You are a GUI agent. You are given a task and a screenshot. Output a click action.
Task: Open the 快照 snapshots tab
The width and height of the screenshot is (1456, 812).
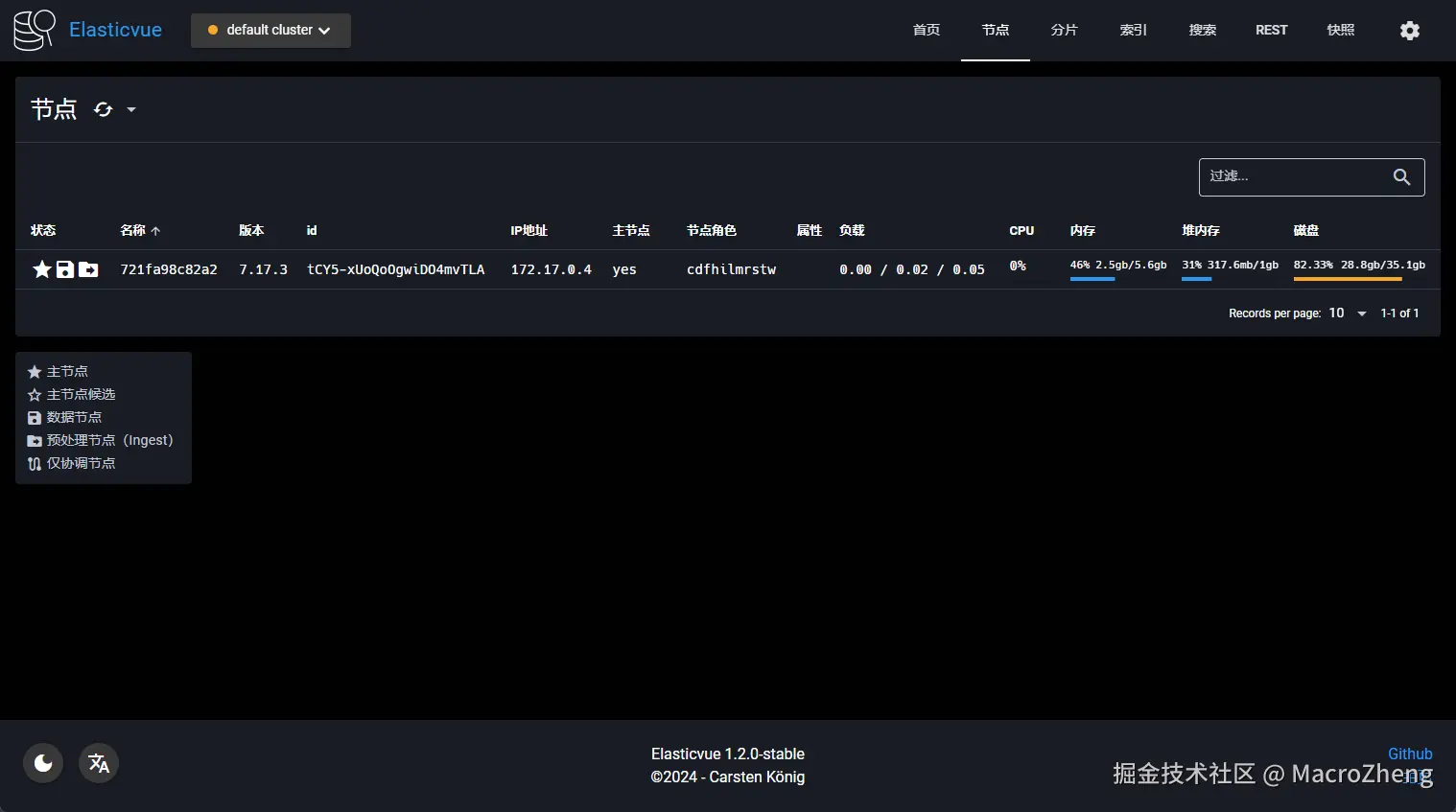pyautogui.click(x=1341, y=31)
